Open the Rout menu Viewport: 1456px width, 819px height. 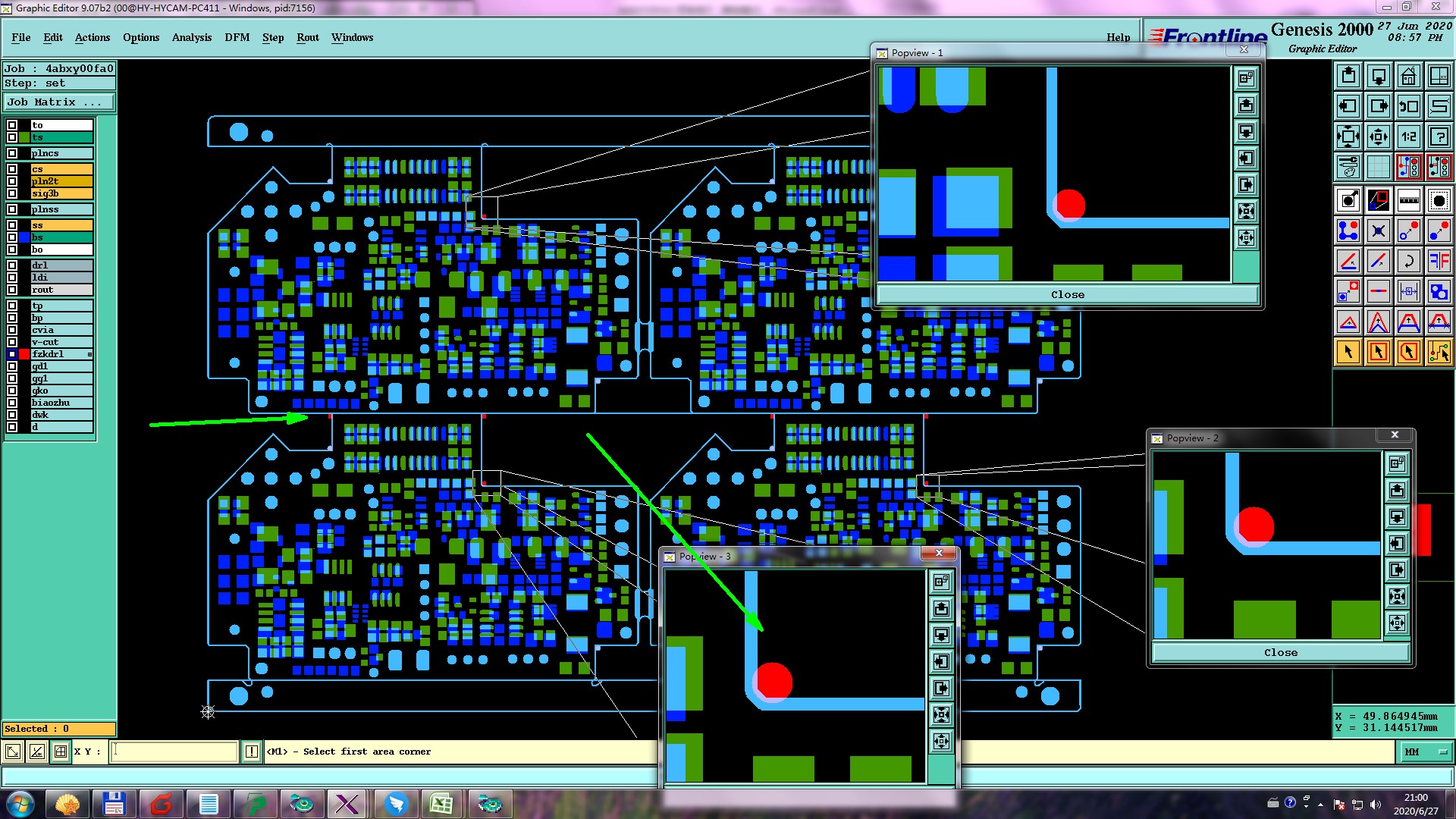(x=307, y=37)
